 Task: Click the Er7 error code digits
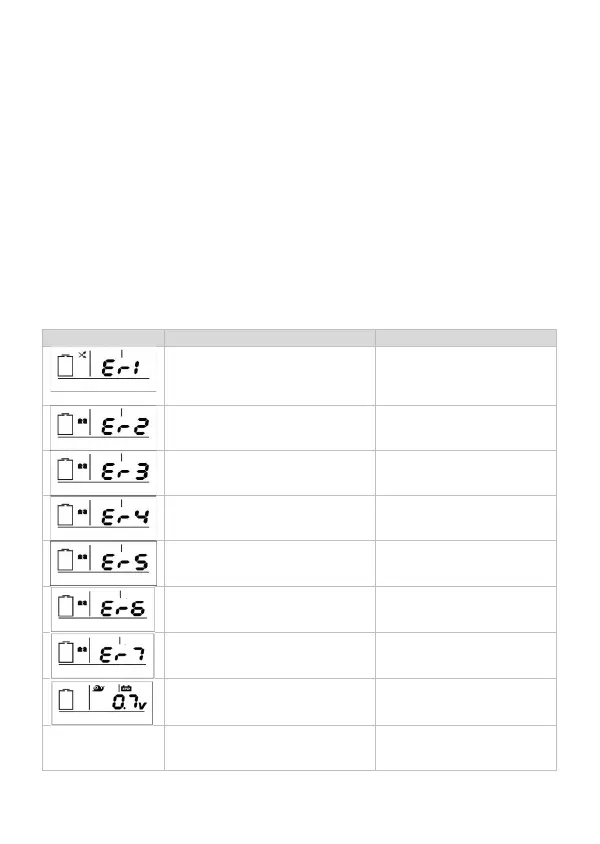124,655
